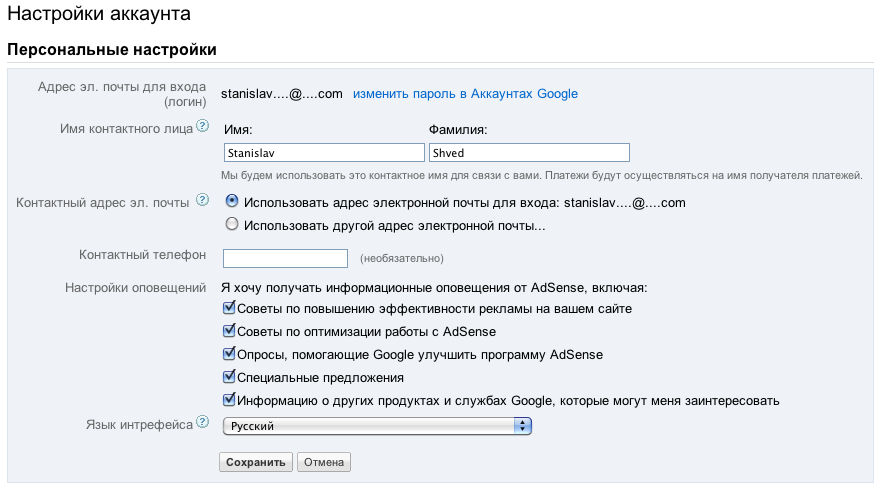Image resolution: width=887 pixels, height=491 pixels.
Task: Click the login email address text
Action: point(282,94)
